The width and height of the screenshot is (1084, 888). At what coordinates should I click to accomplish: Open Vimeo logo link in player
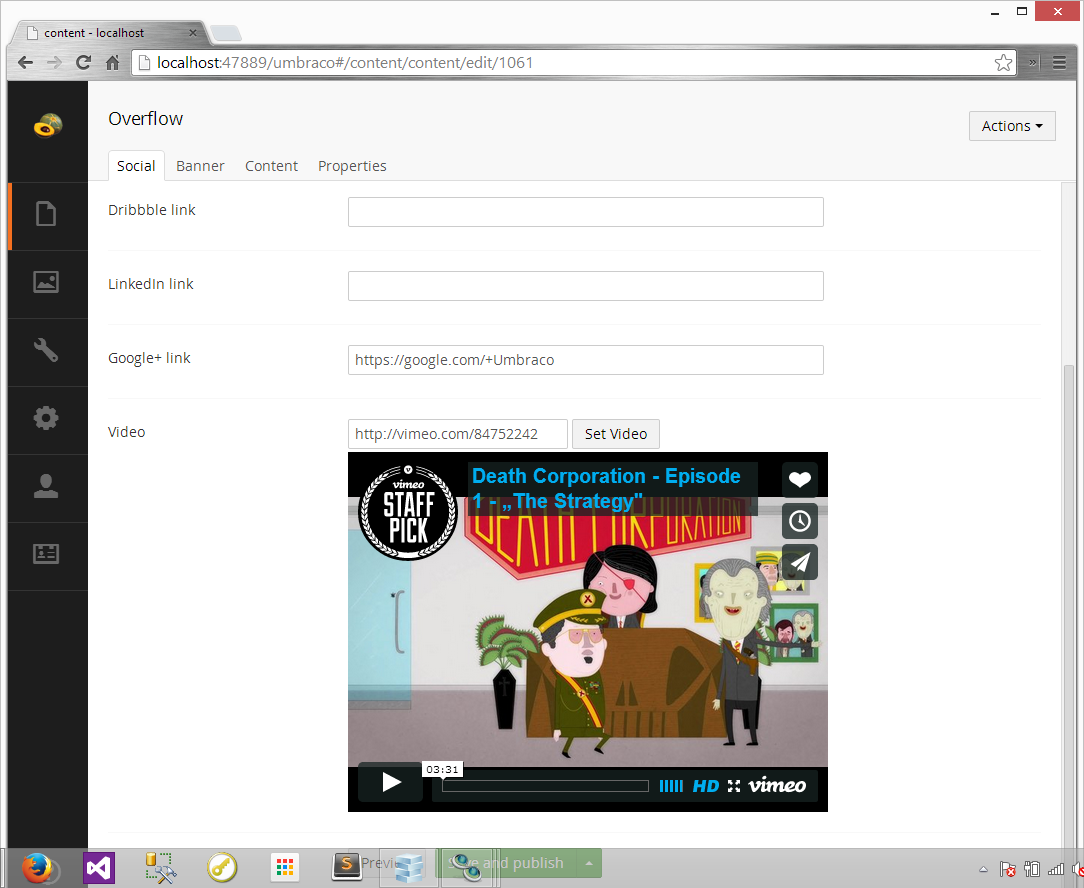click(x=778, y=785)
